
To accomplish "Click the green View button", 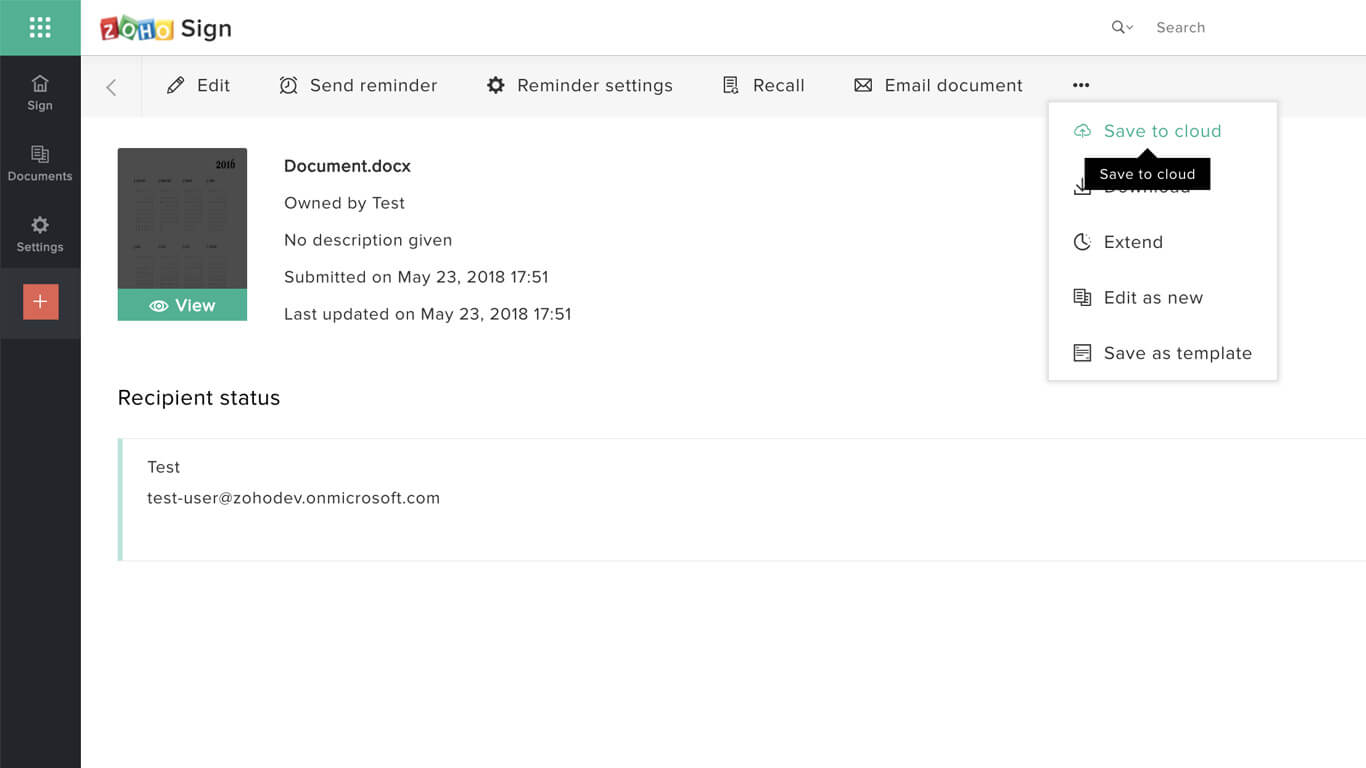I will (182, 305).
